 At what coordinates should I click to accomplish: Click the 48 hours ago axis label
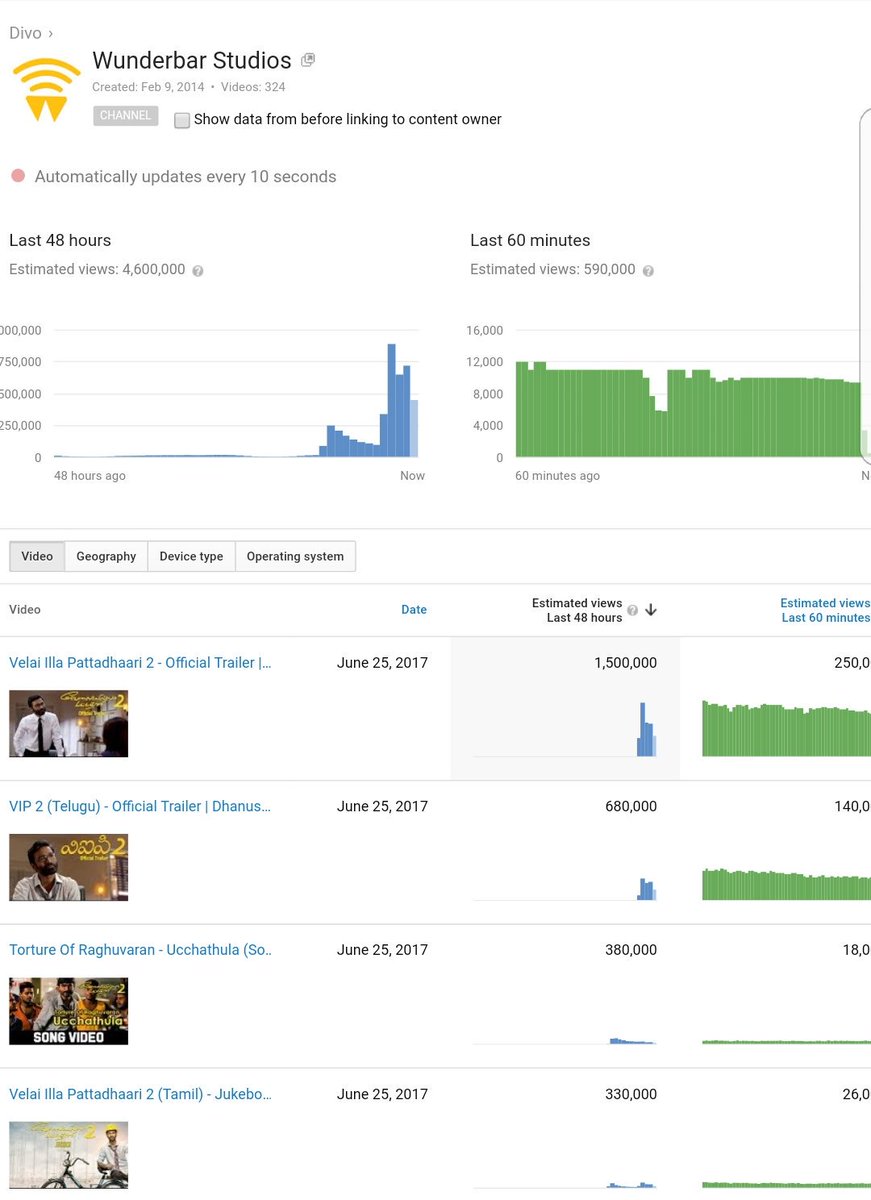pyautogui.click(x=90, y=476)
